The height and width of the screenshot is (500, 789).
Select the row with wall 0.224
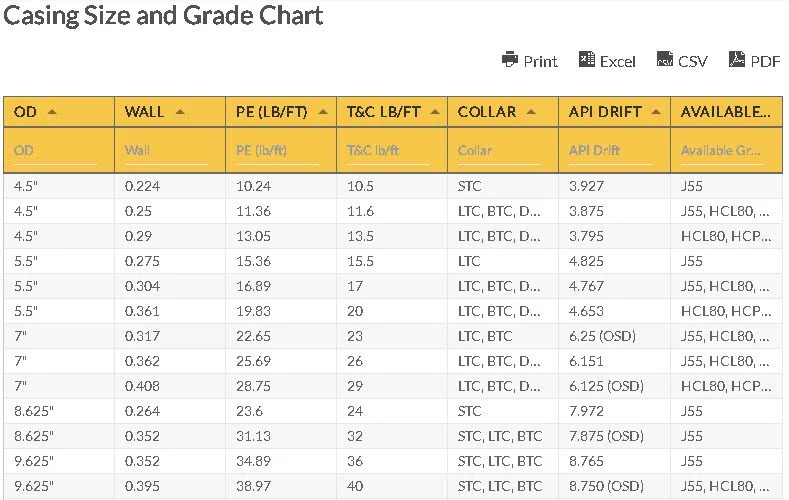click(x=143, y=186)
